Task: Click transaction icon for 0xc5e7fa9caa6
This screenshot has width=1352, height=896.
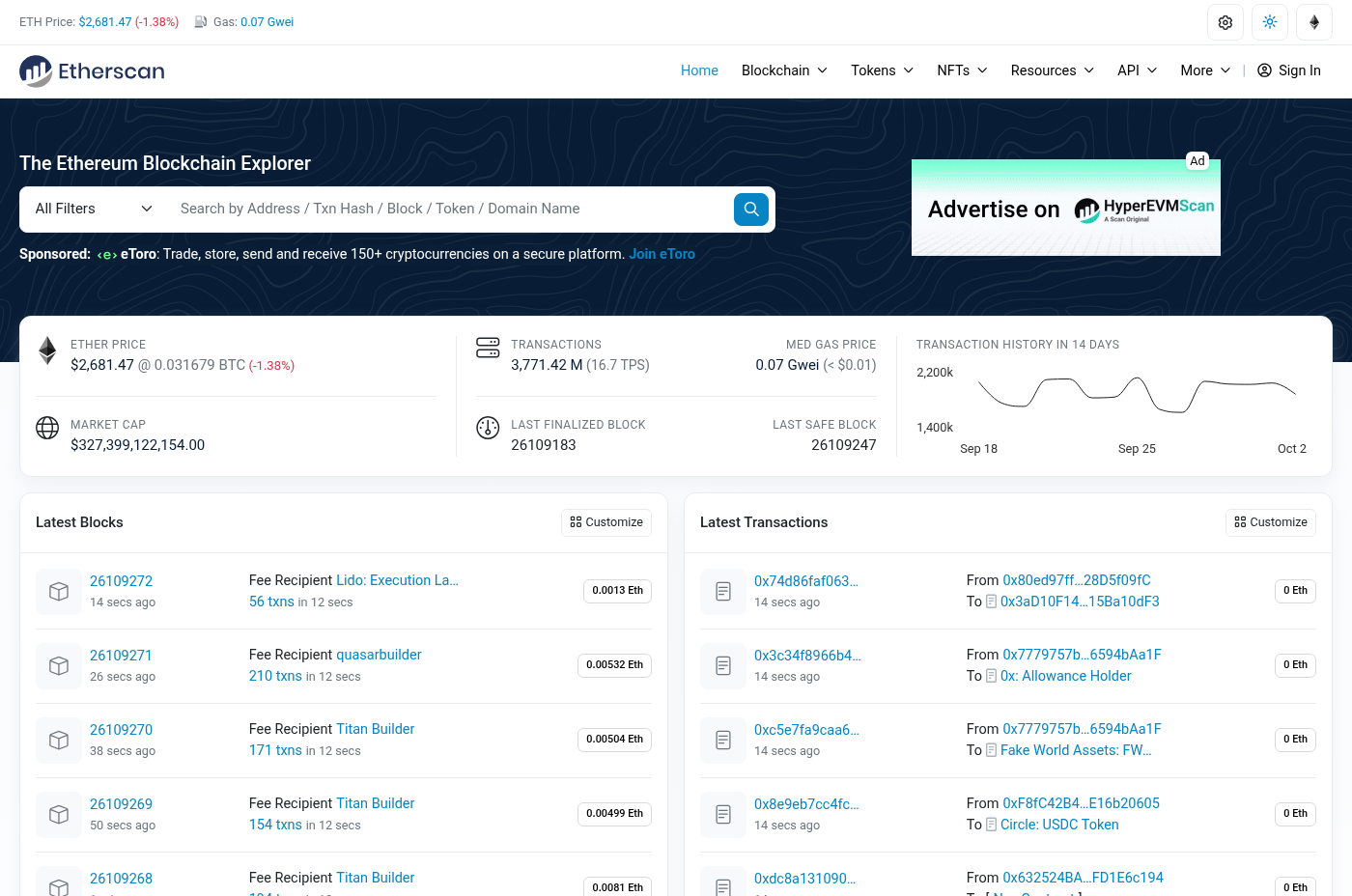Action: 723,741
